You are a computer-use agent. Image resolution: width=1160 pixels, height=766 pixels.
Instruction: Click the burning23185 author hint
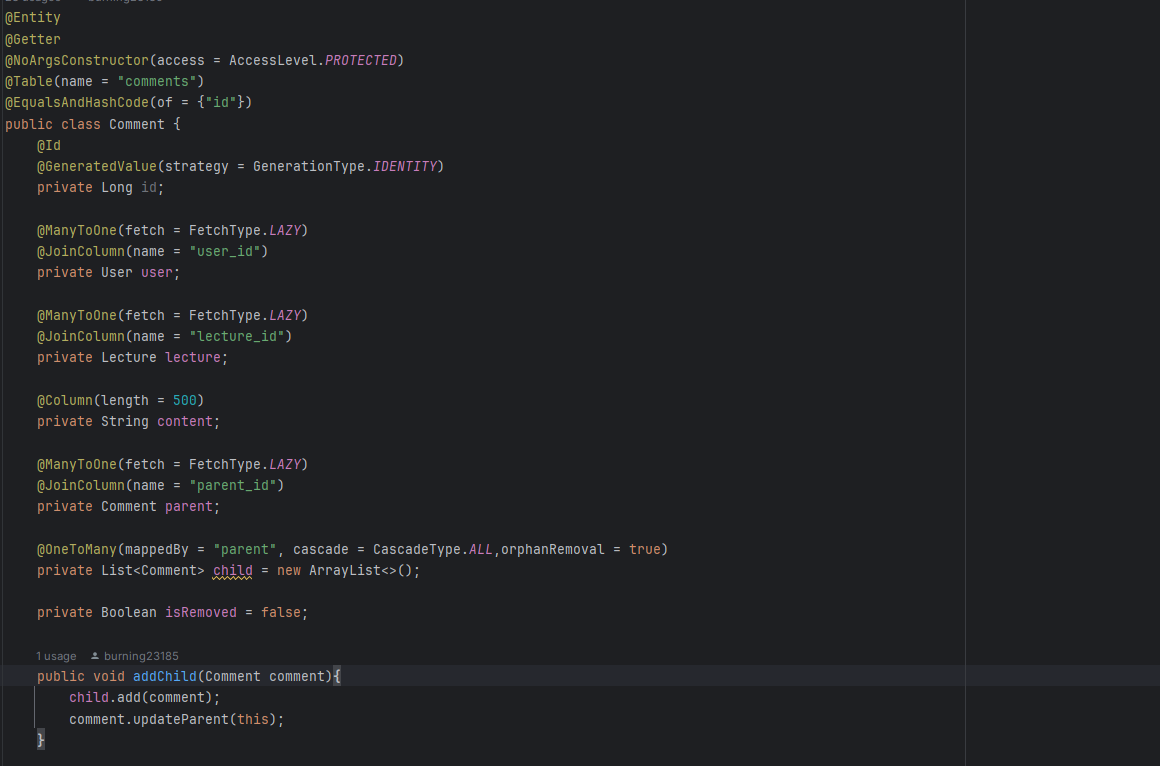pos(141,656)
